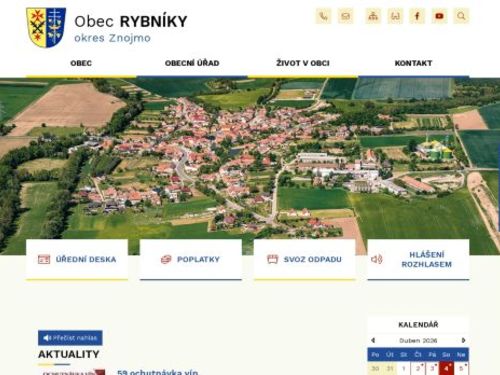Image resolution: width=500 pixels, height=375 pixels.
Task: Click the search magnifier icon
Action: [x=461, y=16]
